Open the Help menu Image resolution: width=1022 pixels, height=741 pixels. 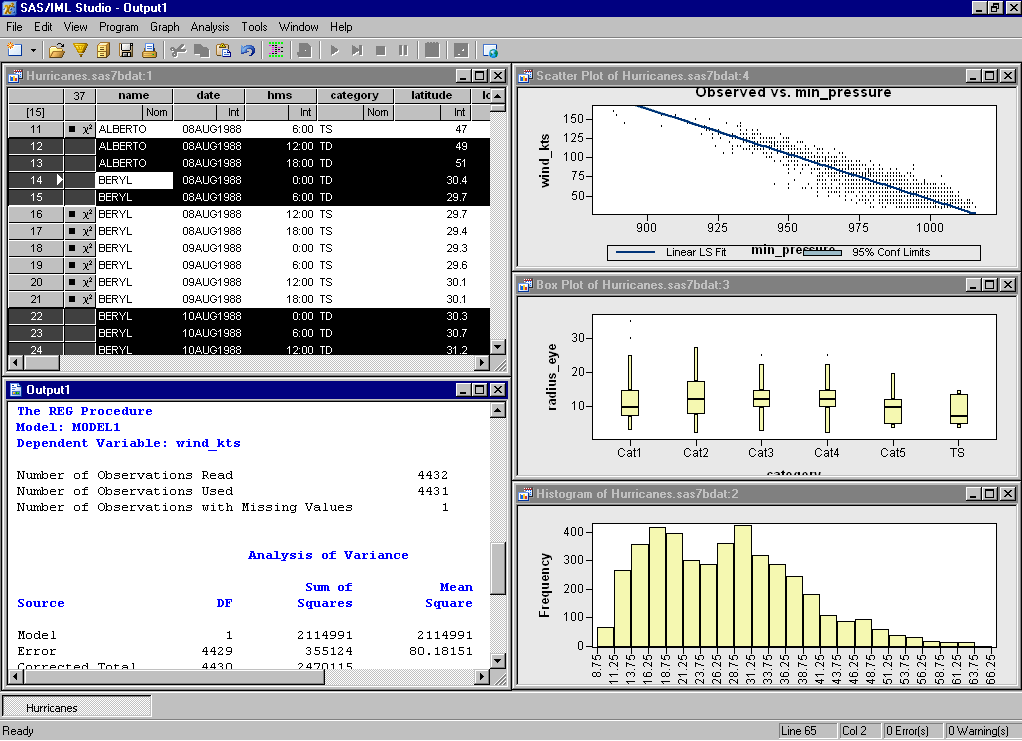[341, 27]
